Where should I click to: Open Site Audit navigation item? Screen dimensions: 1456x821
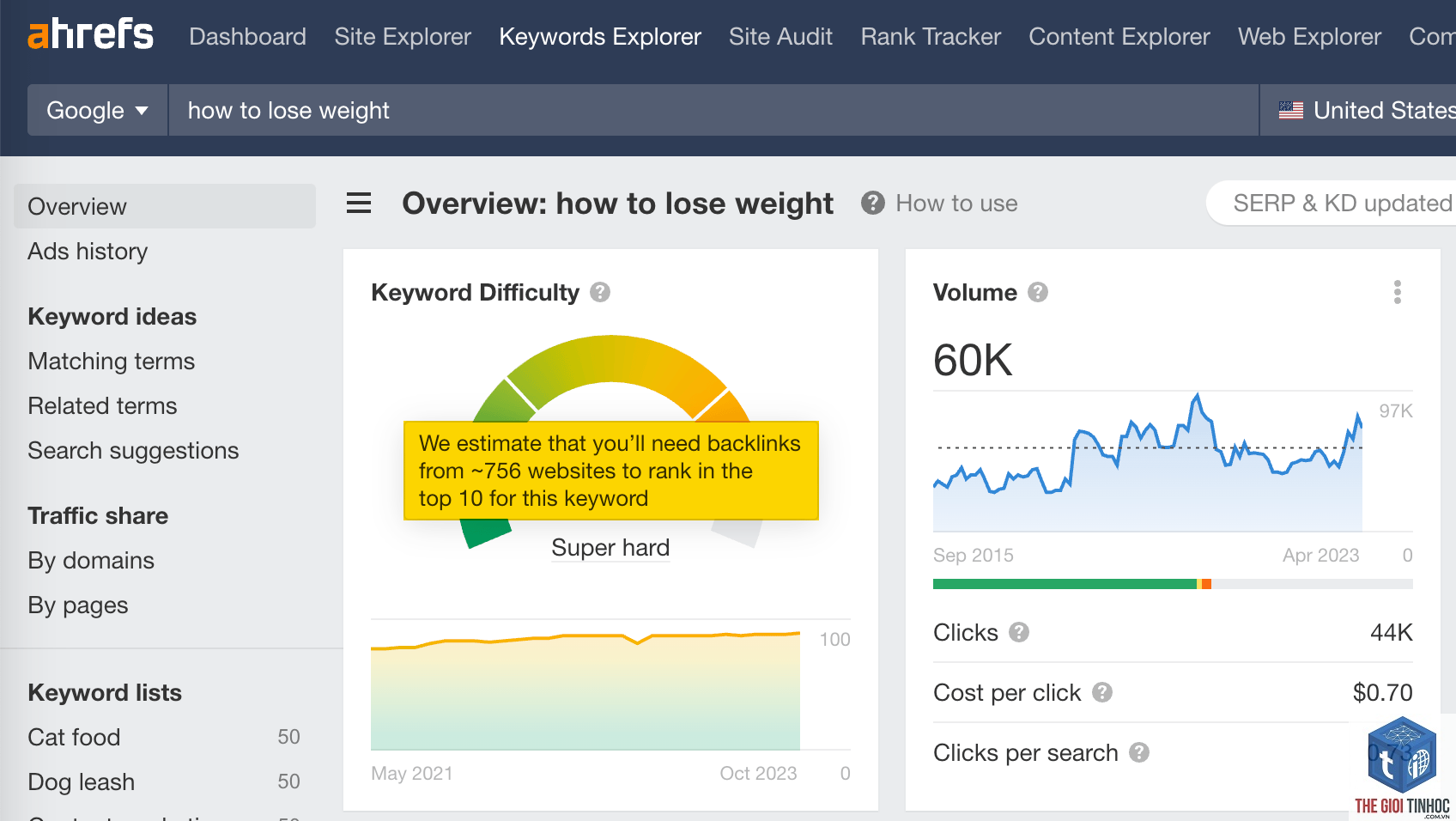click(x=780, y=36)
